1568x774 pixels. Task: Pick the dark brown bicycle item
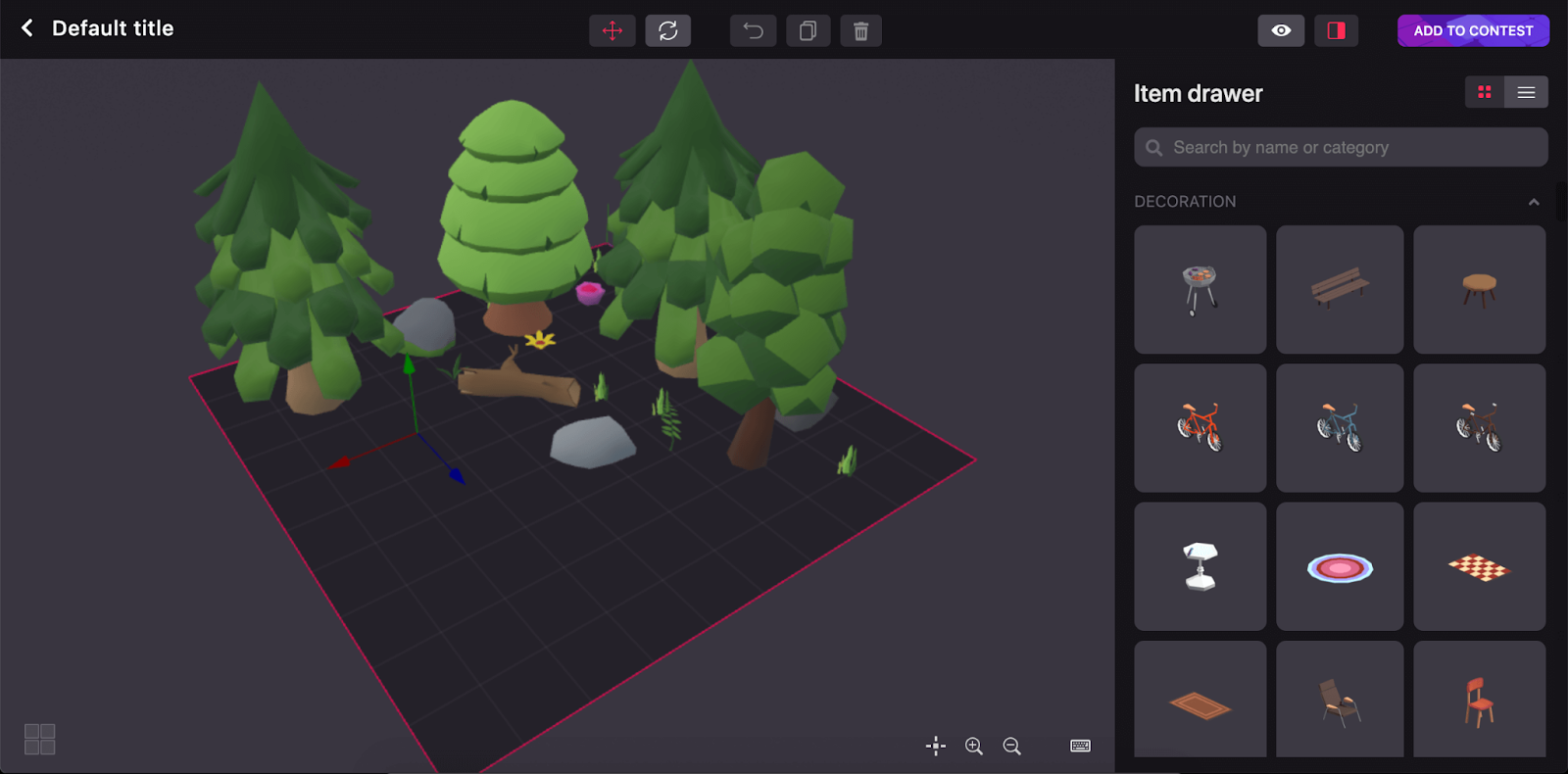(x=1480, y=428)
